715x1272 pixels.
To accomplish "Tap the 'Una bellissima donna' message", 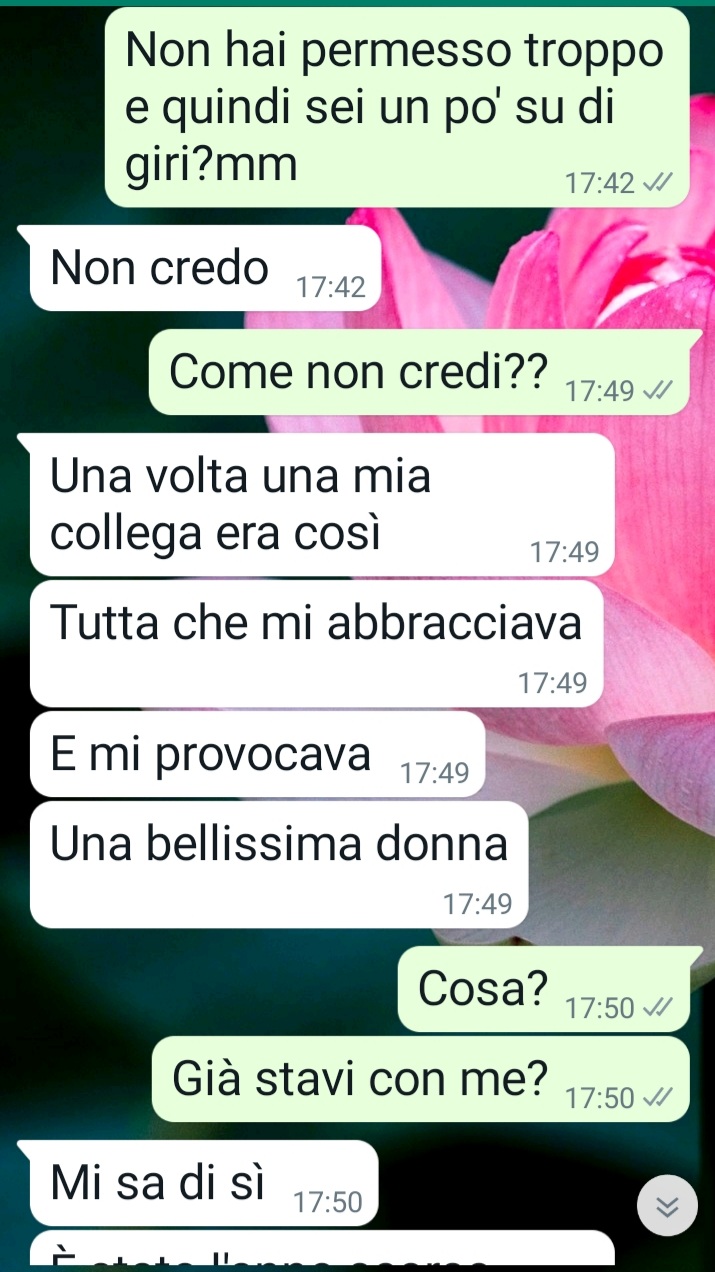I will [x=279, y=865].
